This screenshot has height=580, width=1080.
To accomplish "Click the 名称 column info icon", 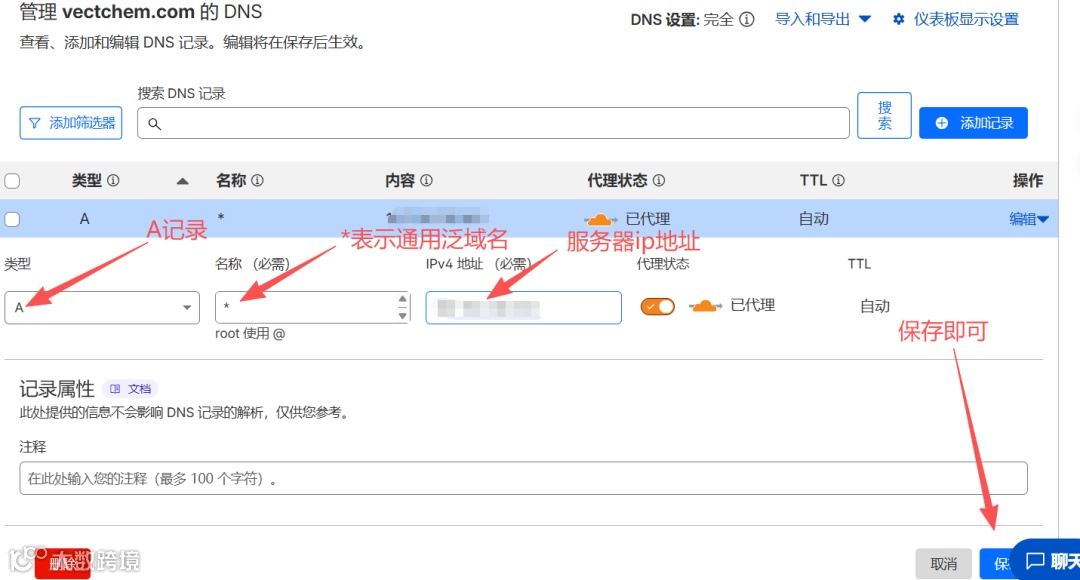I will (x=258, y=180).
